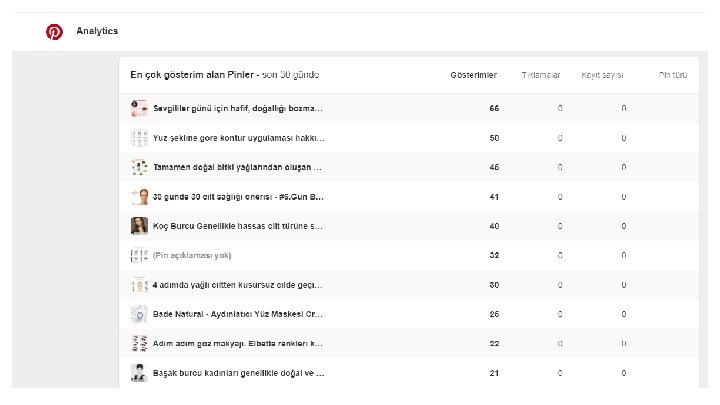Open the 4 adımda yağlı ciltten thumbnail

(139, 284)
